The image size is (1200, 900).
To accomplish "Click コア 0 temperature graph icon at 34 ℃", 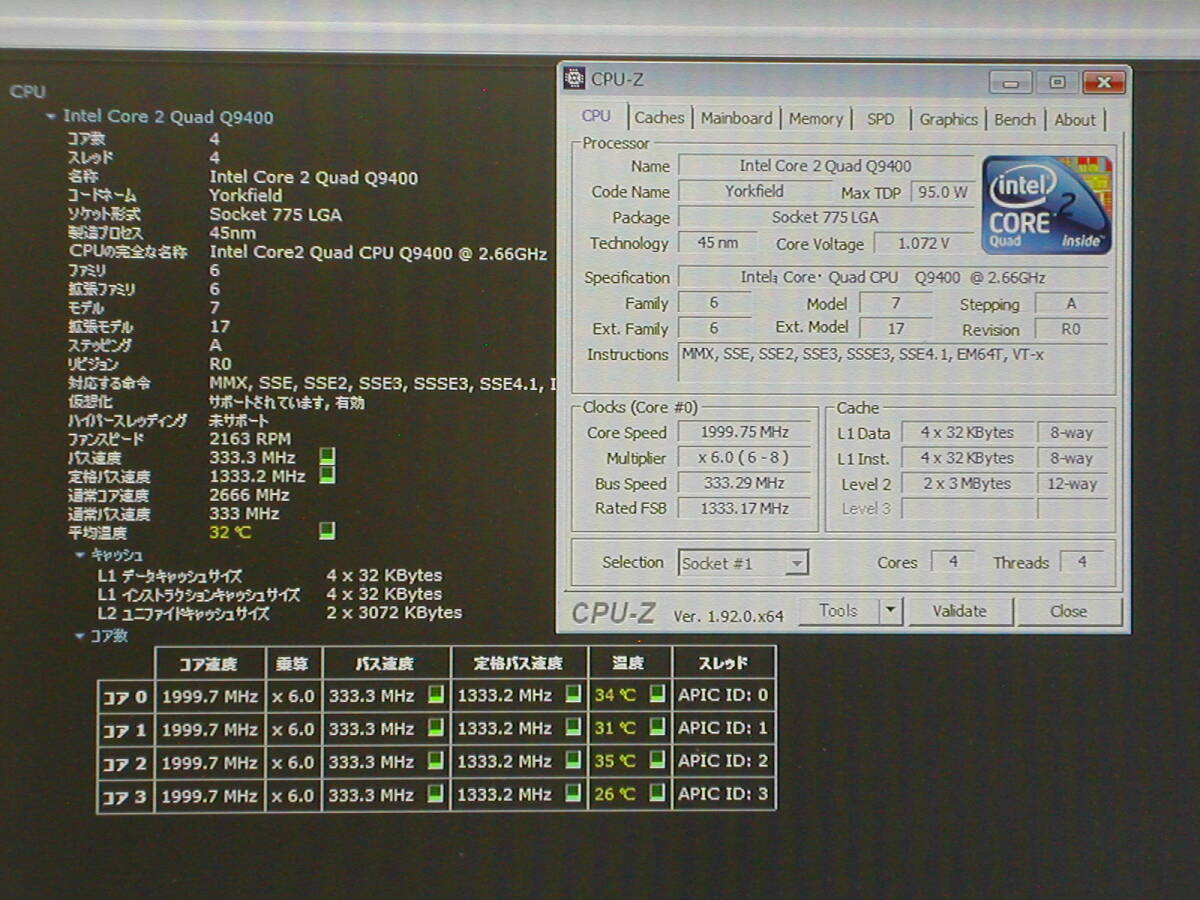I will (x=657, y=695).
